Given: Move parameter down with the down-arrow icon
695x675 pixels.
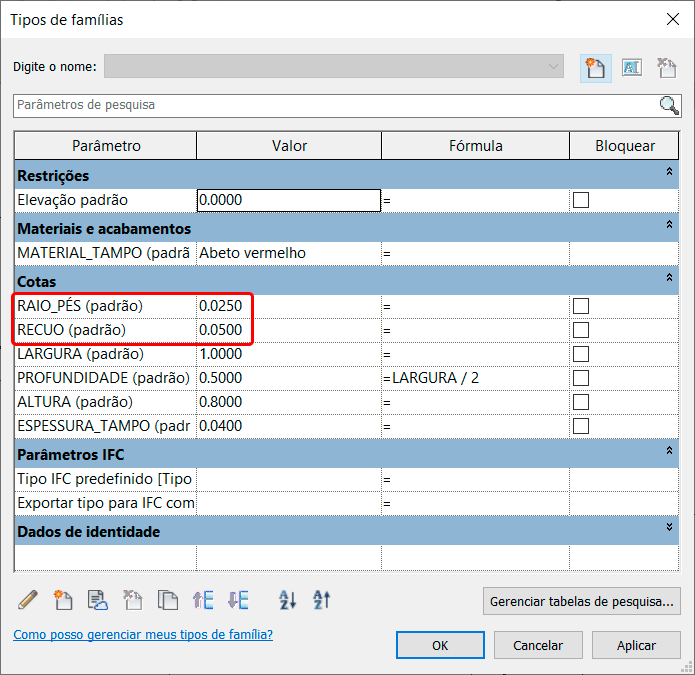Looking at the screenshot, I should coord(238,600).
